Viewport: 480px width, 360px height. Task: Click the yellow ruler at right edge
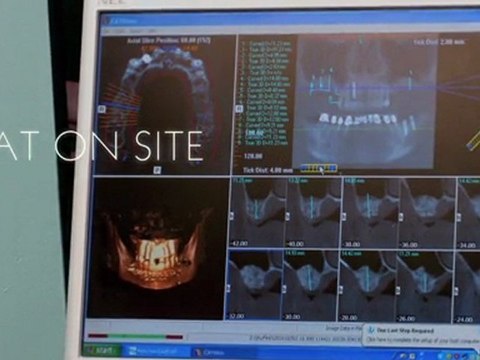pyautogui.click(x=474, y=141)
